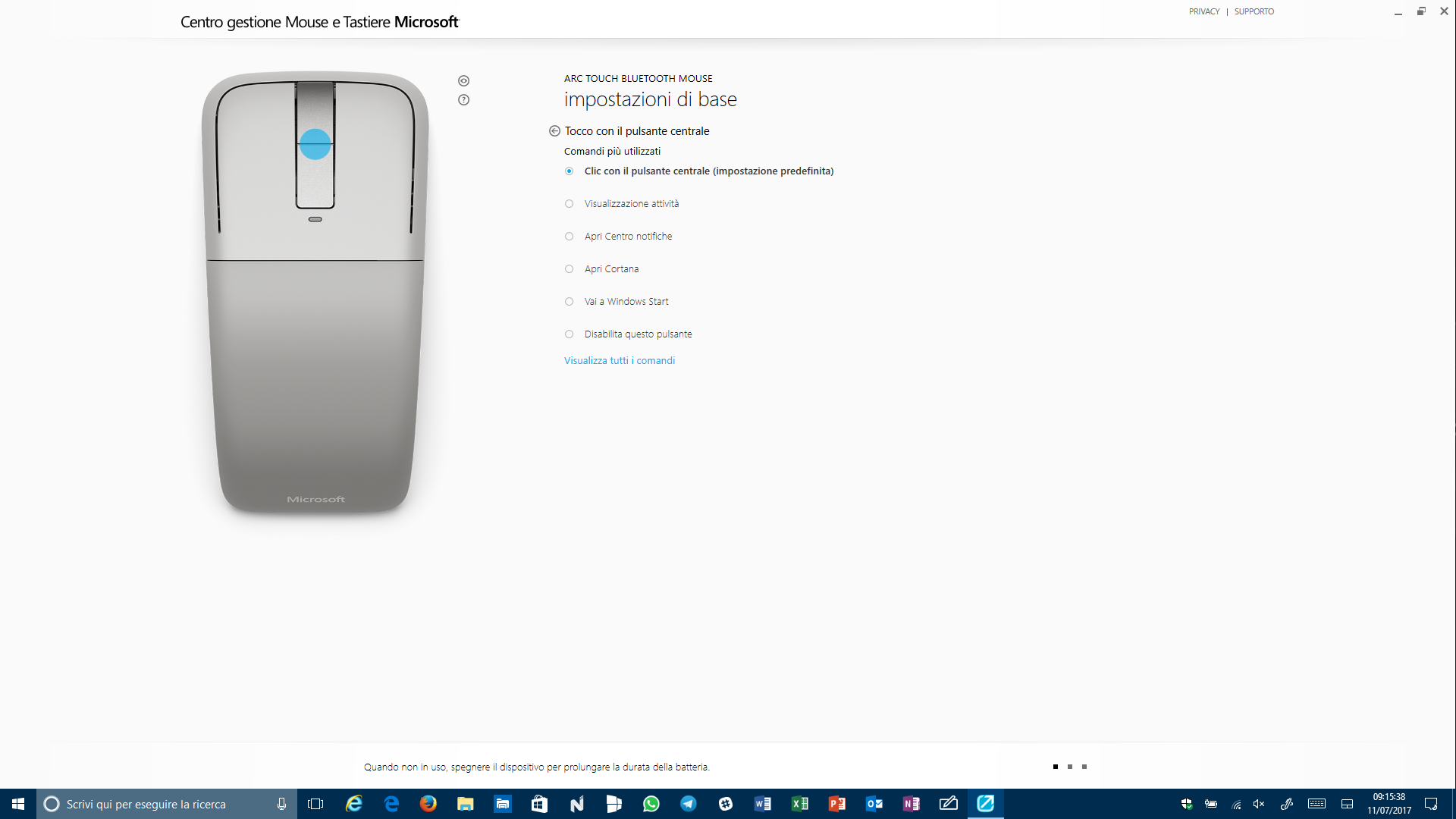Select the first tip pagination dot

(x=1055, y=767)
